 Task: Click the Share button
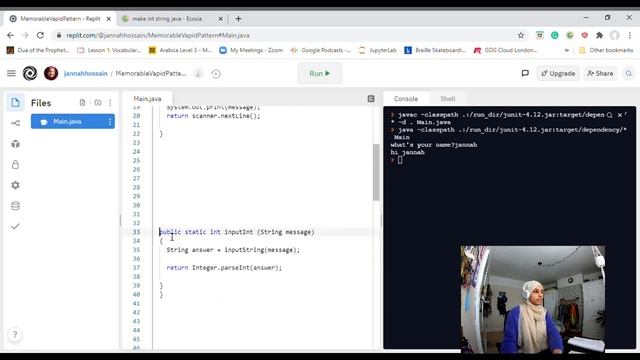pos(600,73)
